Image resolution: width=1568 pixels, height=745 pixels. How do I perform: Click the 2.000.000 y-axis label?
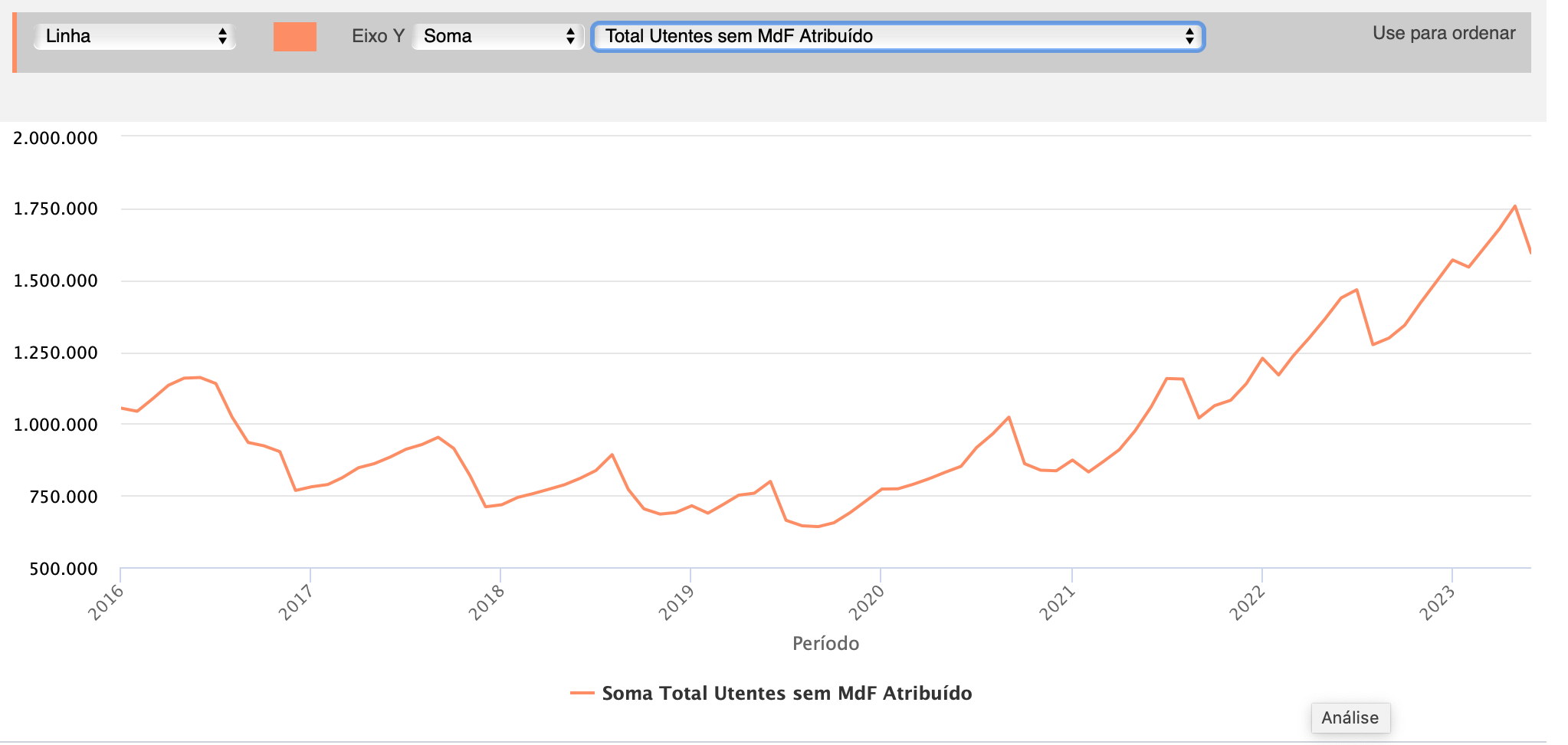click(x=56, y=138)
